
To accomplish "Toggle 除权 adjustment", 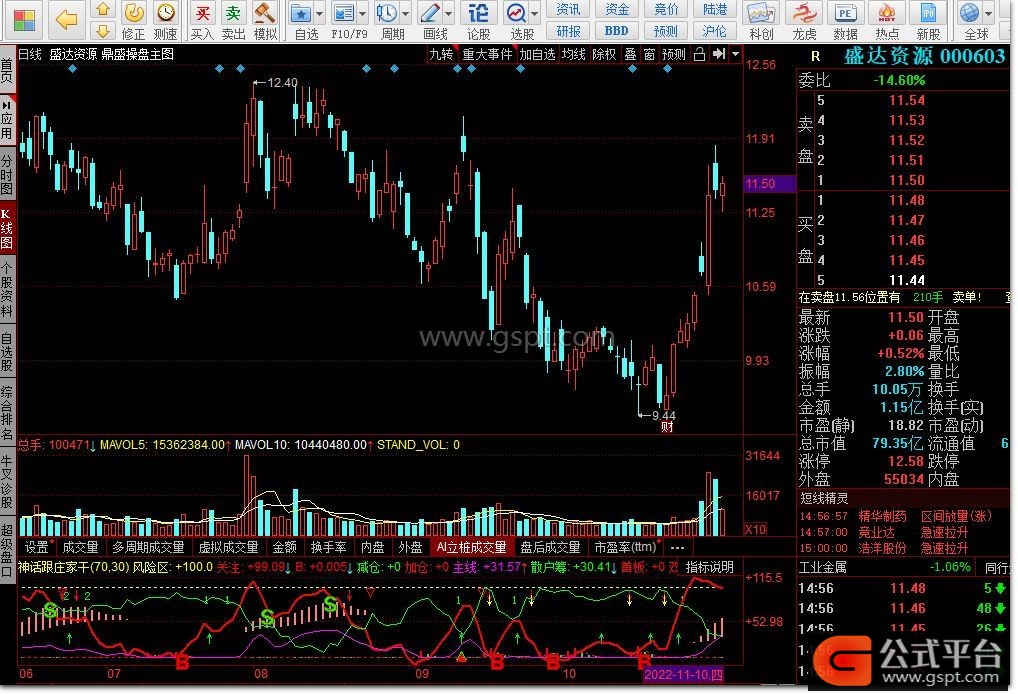I will point(604,55).
